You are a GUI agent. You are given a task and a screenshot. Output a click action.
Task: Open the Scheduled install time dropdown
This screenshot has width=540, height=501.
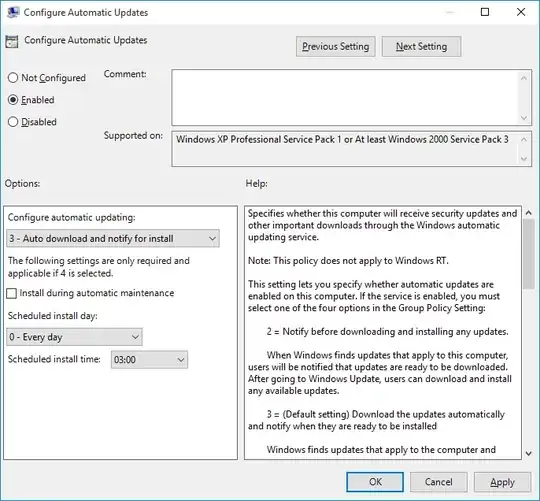coord(149,359)
